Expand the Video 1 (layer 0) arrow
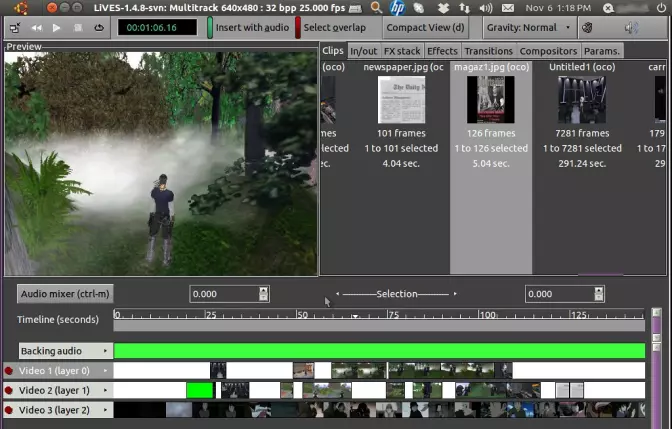672x429 pixels. point(105,371)
